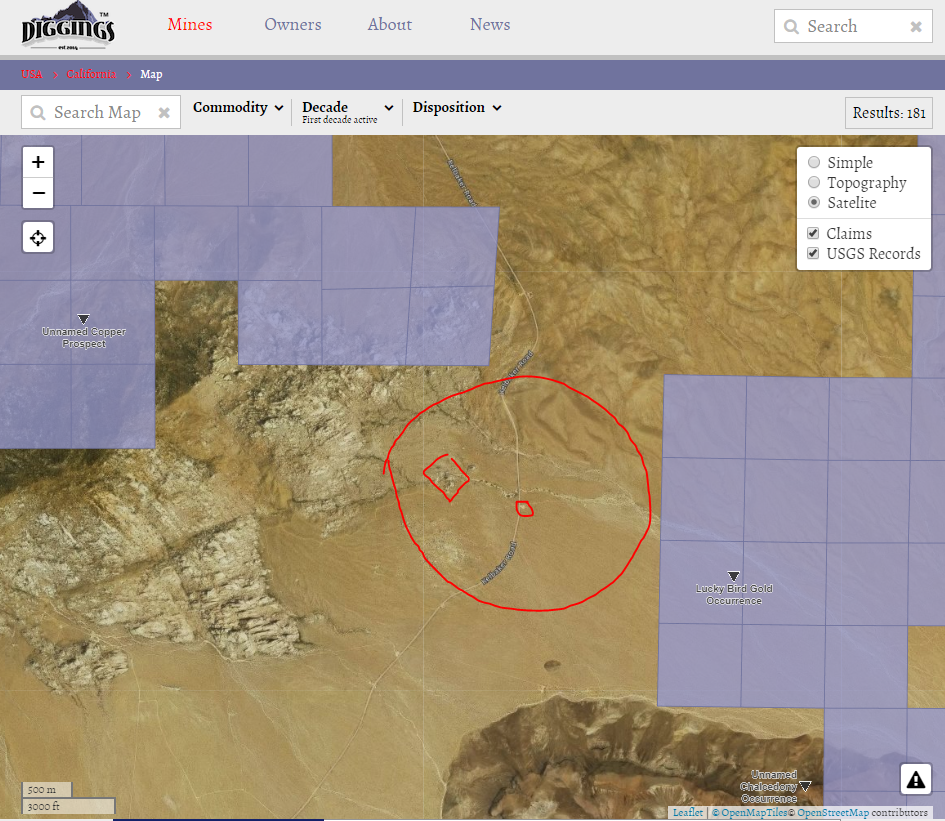Select the Simple map style
Image resolution: width=945 pixels, height=821 pixels.
point(814,163)
